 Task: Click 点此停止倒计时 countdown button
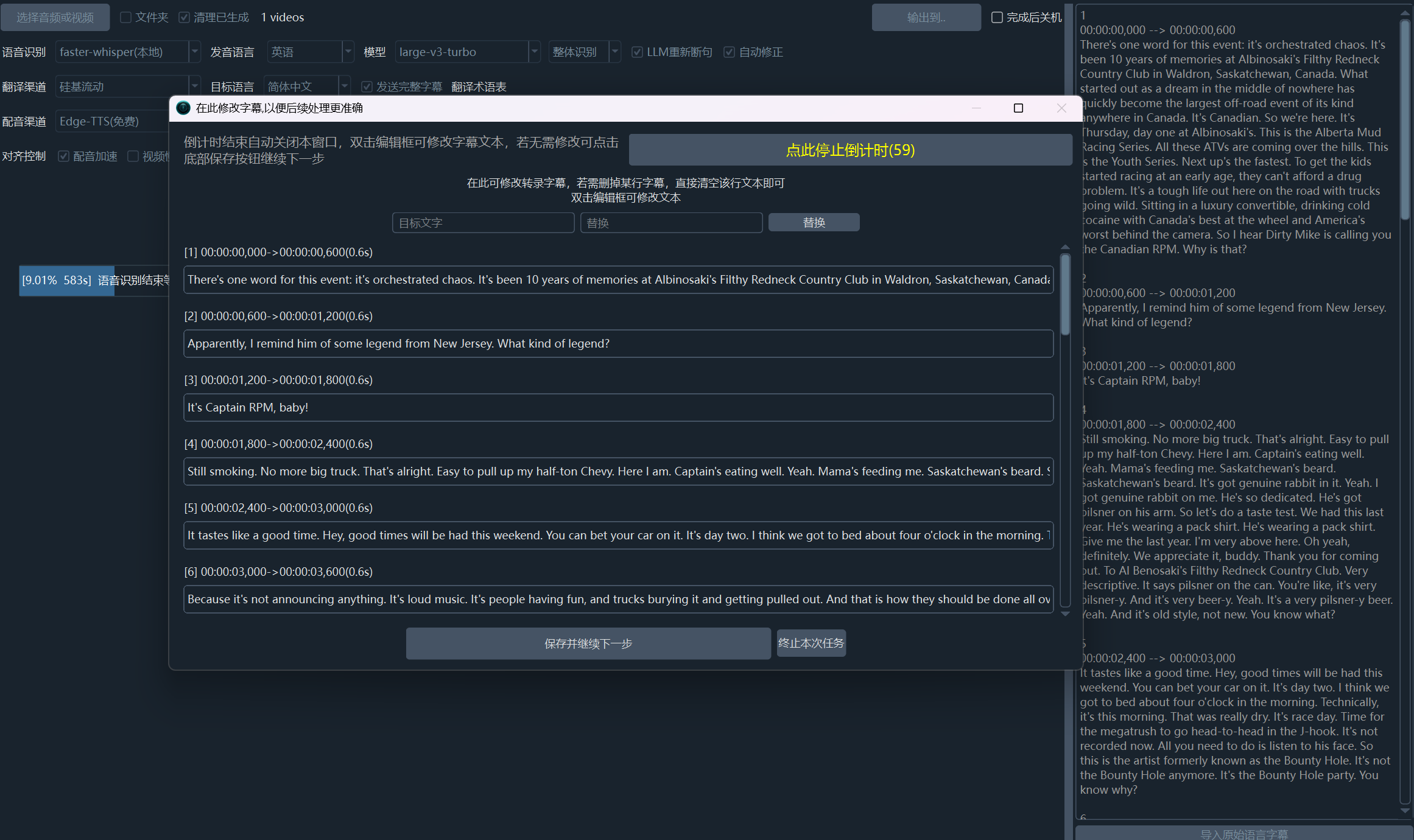850,150
